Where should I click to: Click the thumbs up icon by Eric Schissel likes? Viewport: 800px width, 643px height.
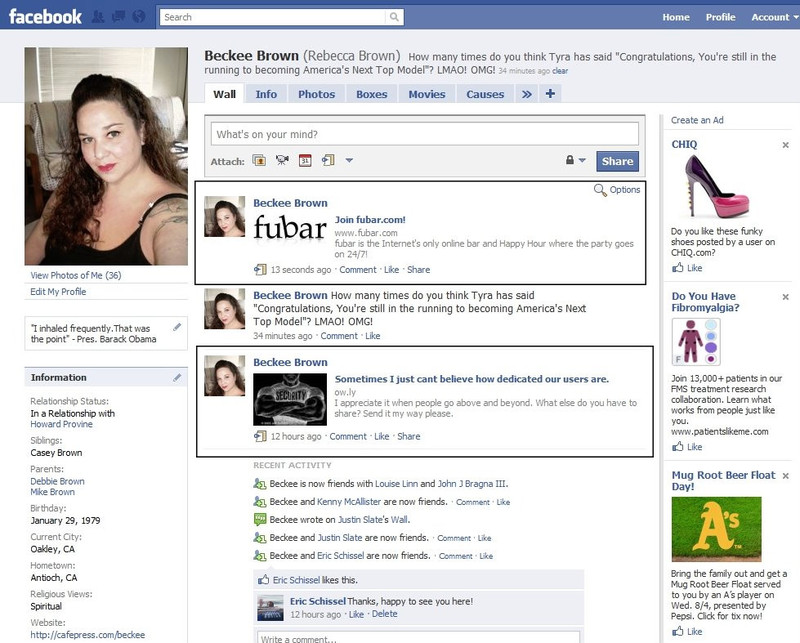(263, 580)
